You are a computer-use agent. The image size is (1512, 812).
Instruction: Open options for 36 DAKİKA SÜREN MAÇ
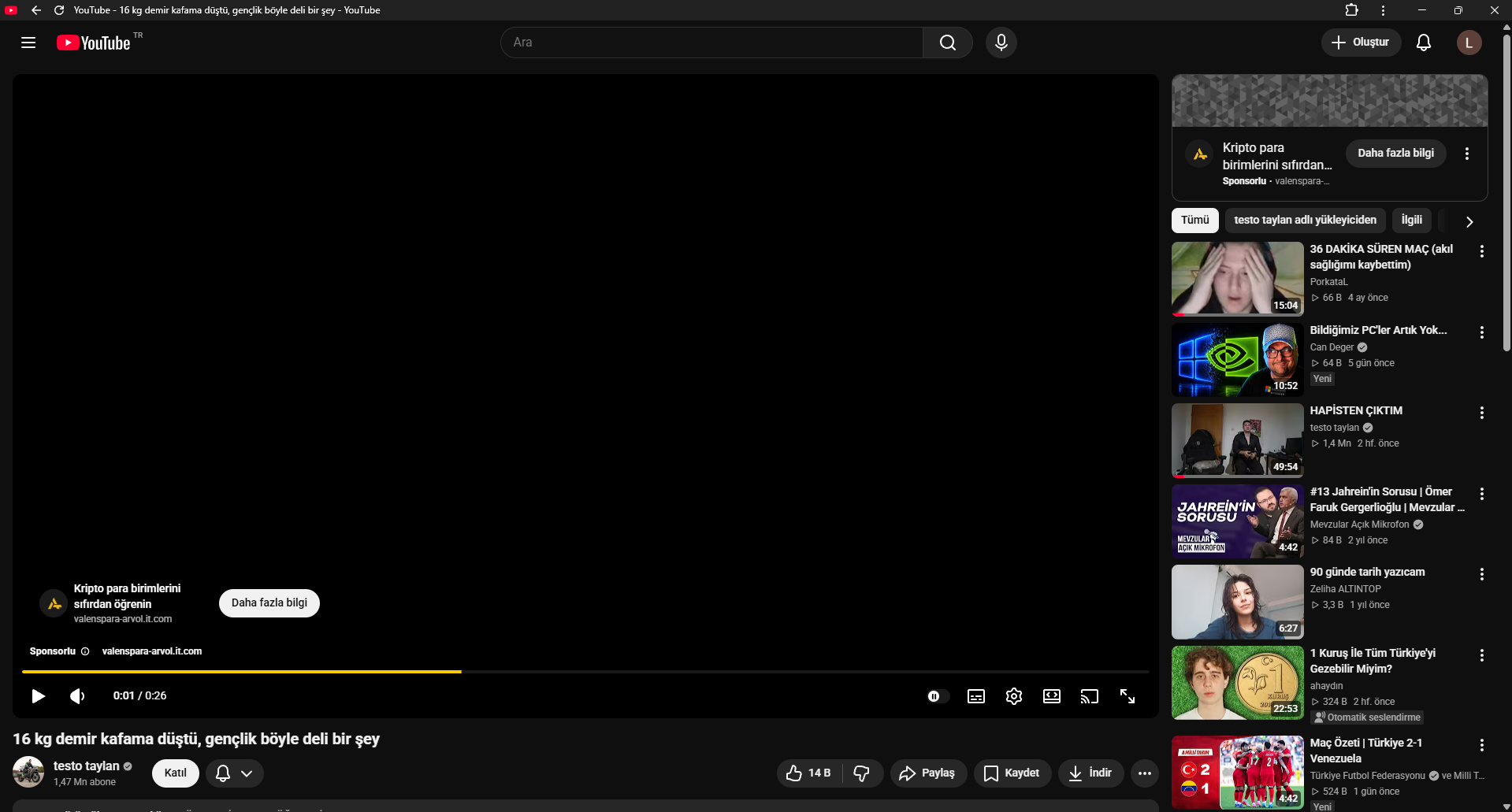click(x=1482, y=251)
